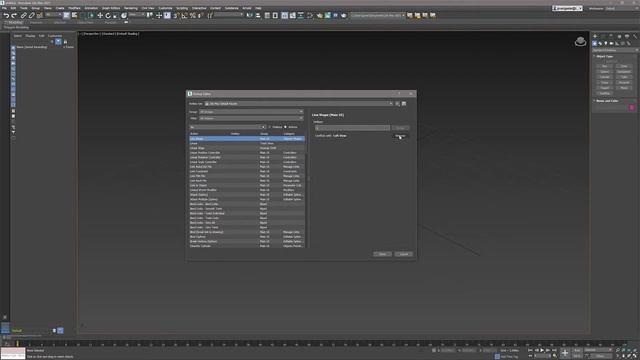Image resolution: width=640 pixels, height=360 pixels.
Task: Click the teapot Render icon
Action: coord(344,16)
